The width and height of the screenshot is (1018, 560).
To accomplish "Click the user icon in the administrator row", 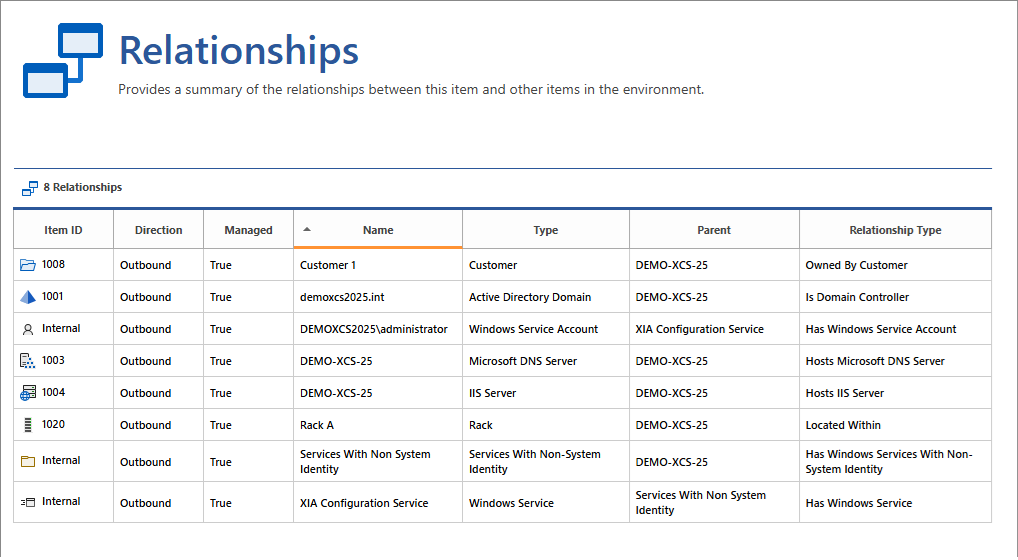I will click(x=27, y=329).
